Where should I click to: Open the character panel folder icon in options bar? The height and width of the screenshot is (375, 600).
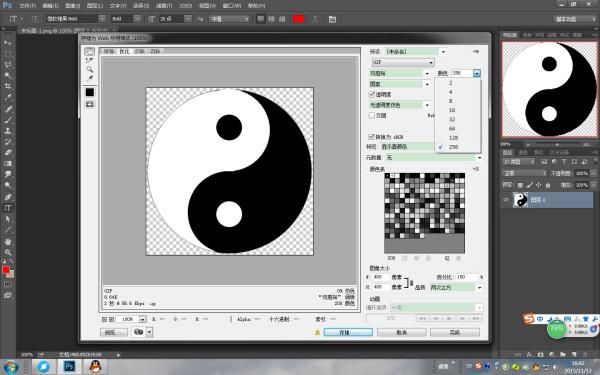pos(332,19)
